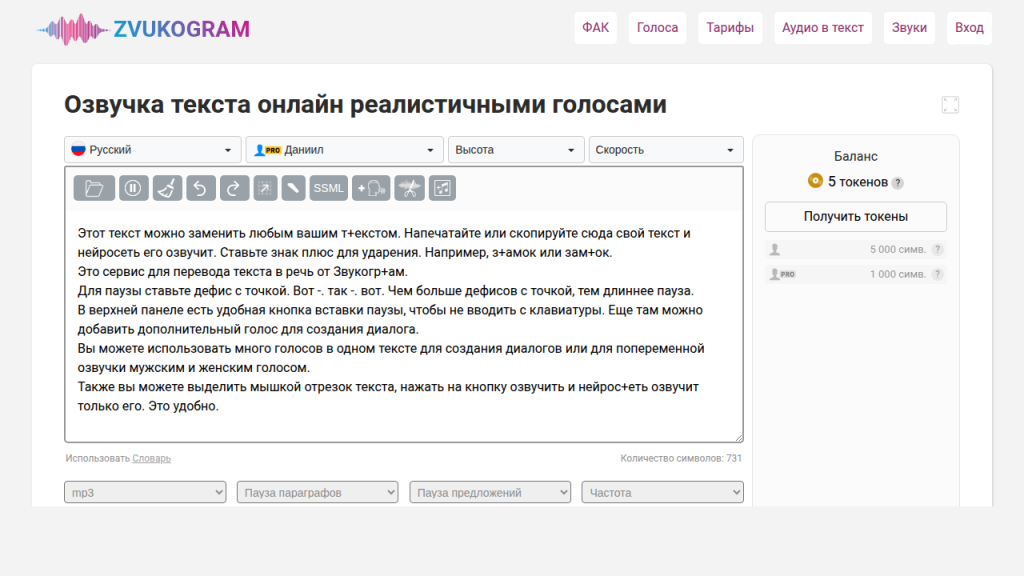This screenshot has height=576, width=1024.
Task: Open the Russian language dropdown
Action: [x=152, y=148]
